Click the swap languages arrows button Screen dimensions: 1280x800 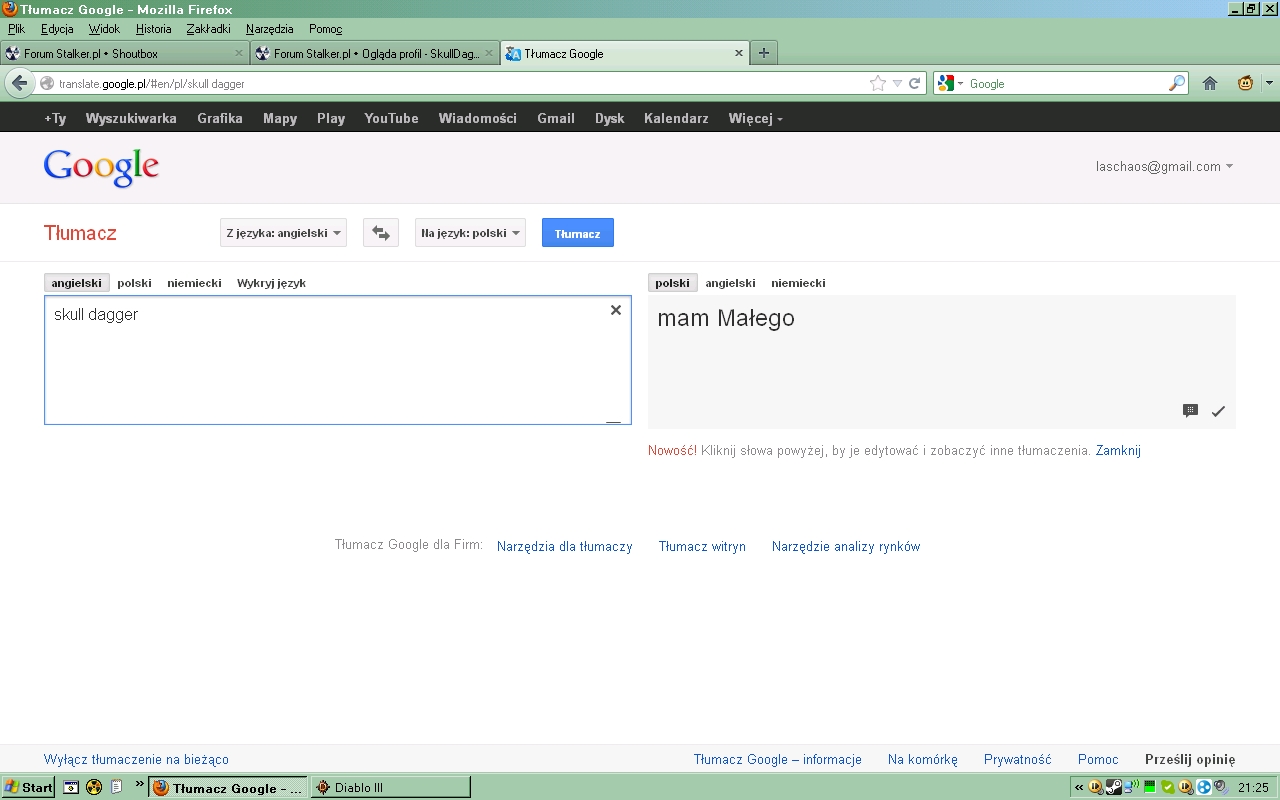click(380, 233)
